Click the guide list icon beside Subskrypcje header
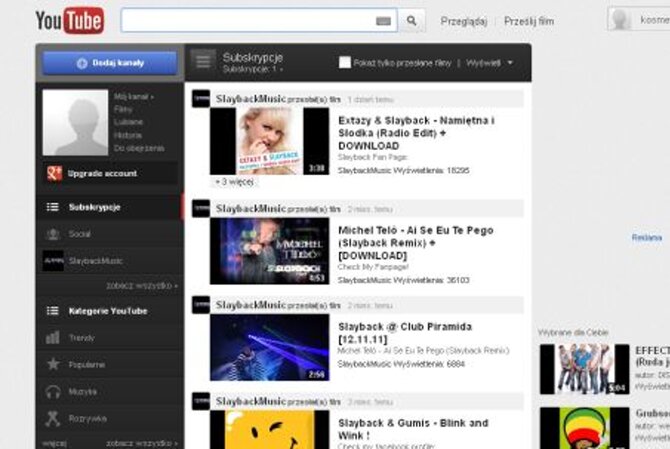 point(203,60)
